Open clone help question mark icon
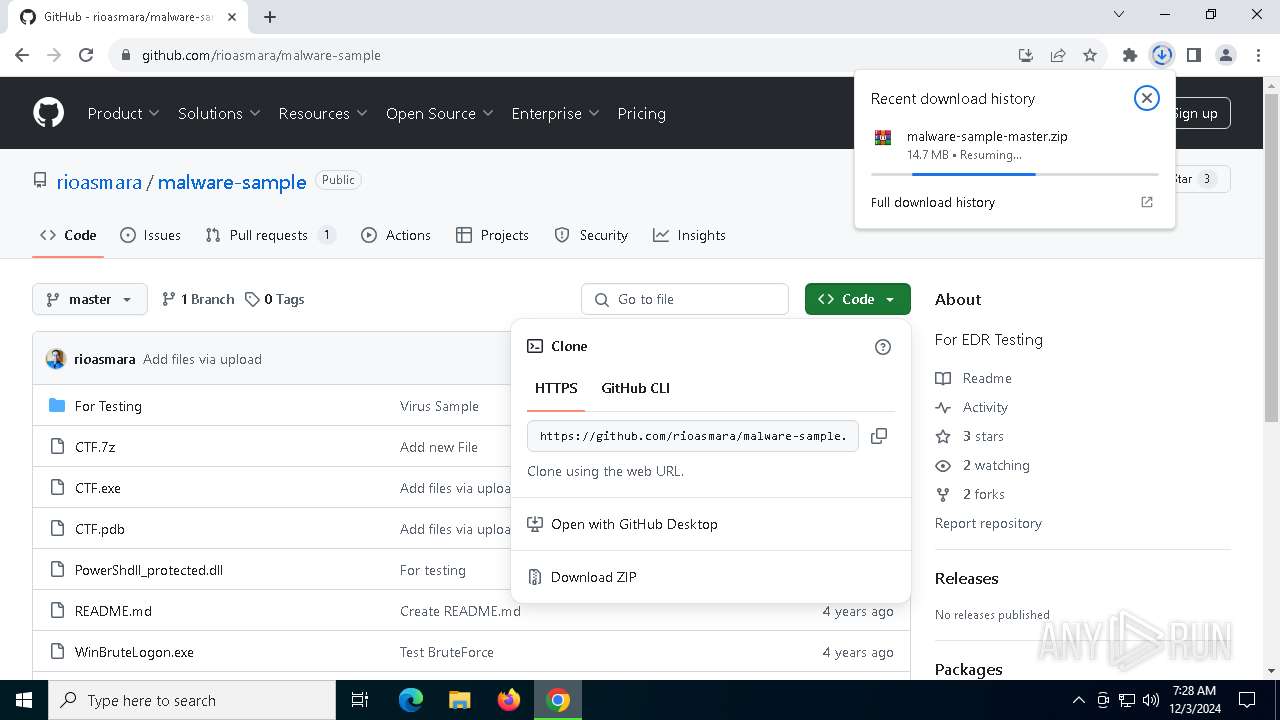Screen dimensions: 1280x720 [882, 347]
